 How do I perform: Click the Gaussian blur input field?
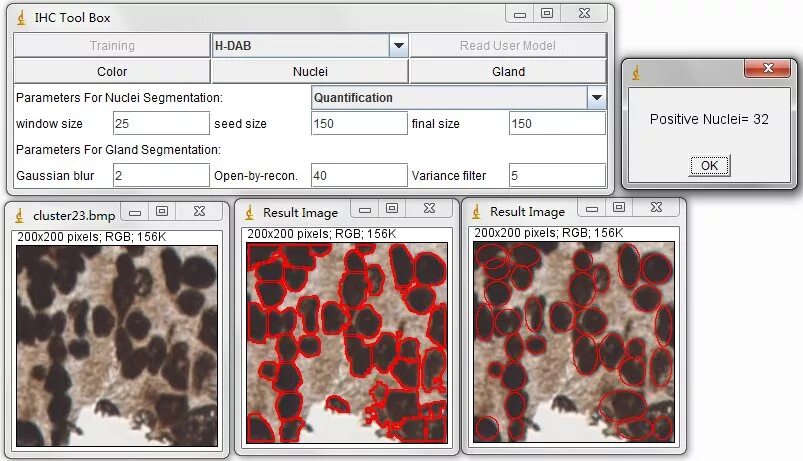click(x=161, y=176)
